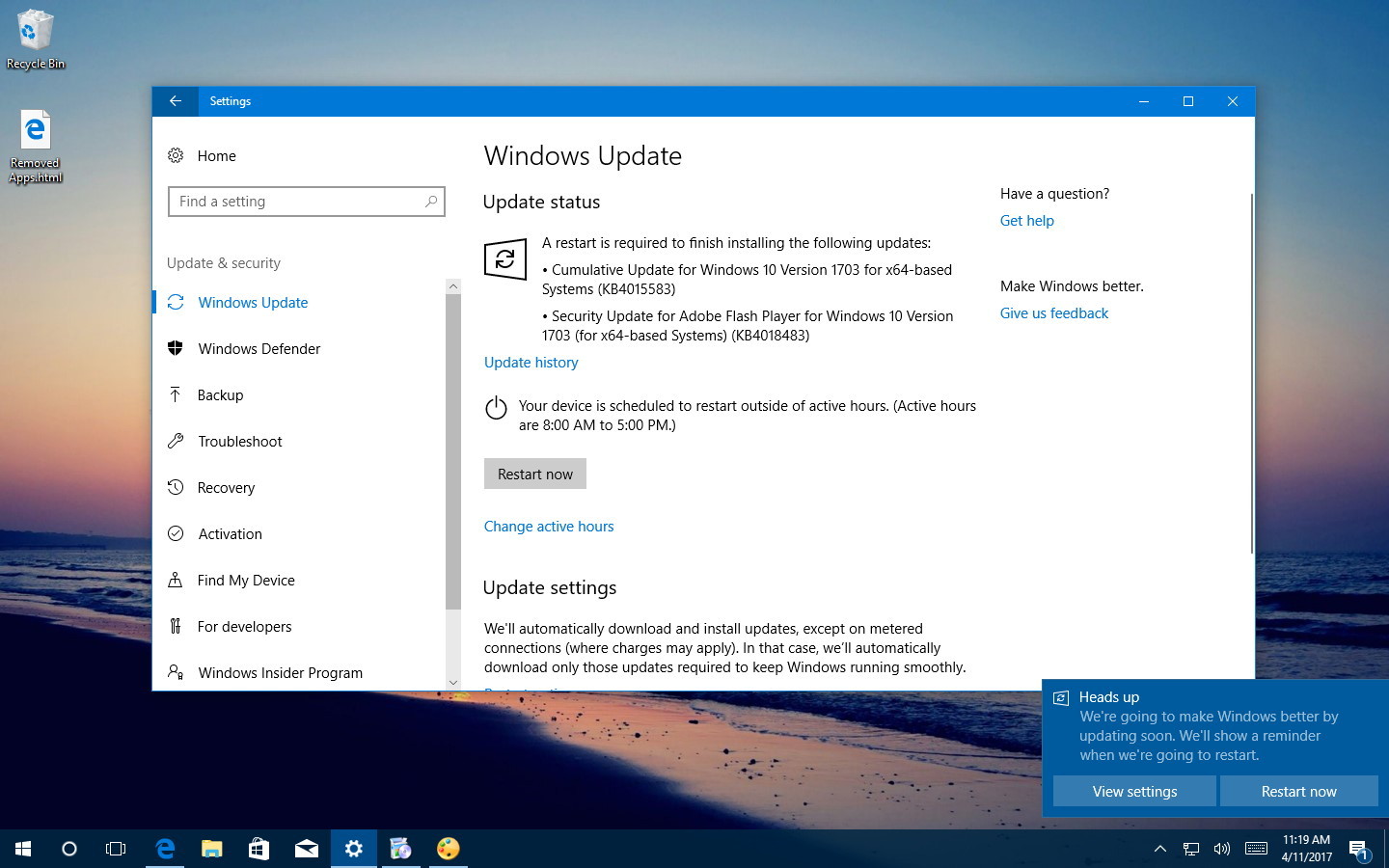Open the Paint palette app on taskbar

tap(448, 849)
